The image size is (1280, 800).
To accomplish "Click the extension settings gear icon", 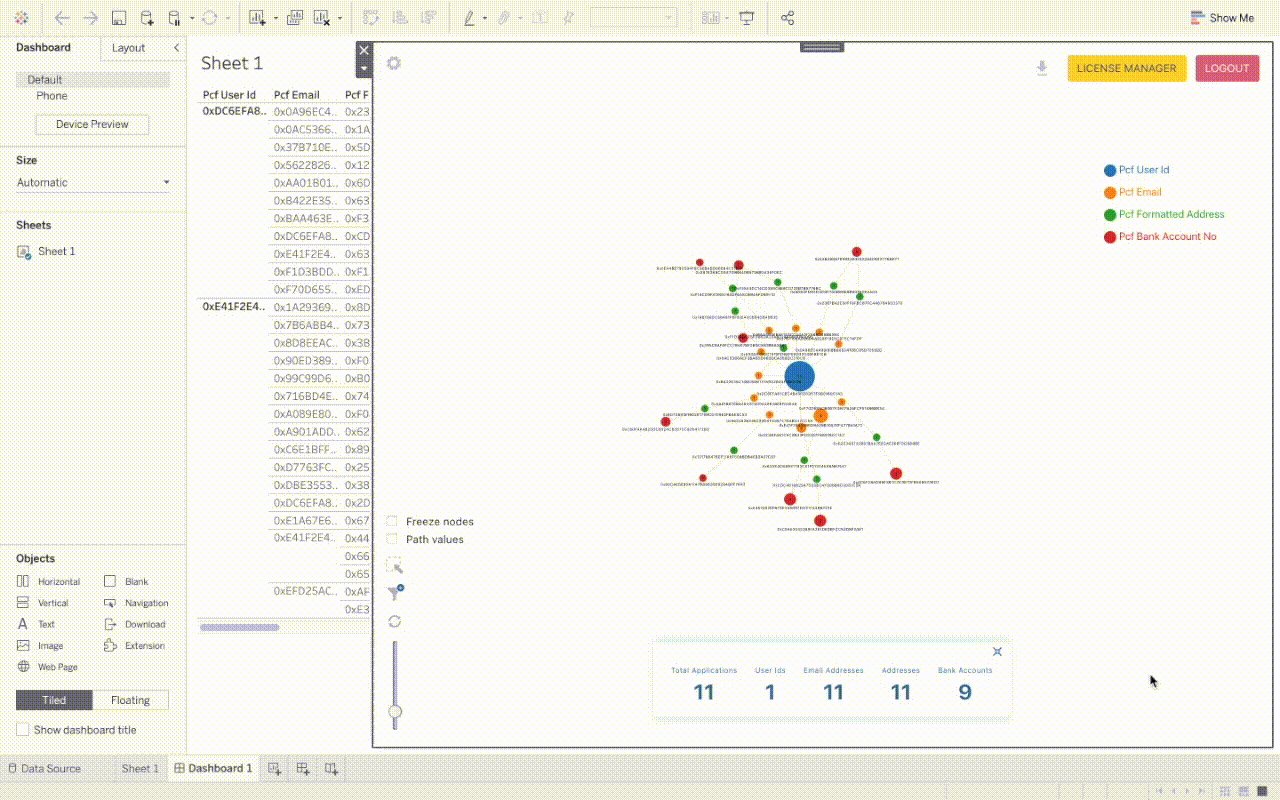I will (x=394, y=63).
